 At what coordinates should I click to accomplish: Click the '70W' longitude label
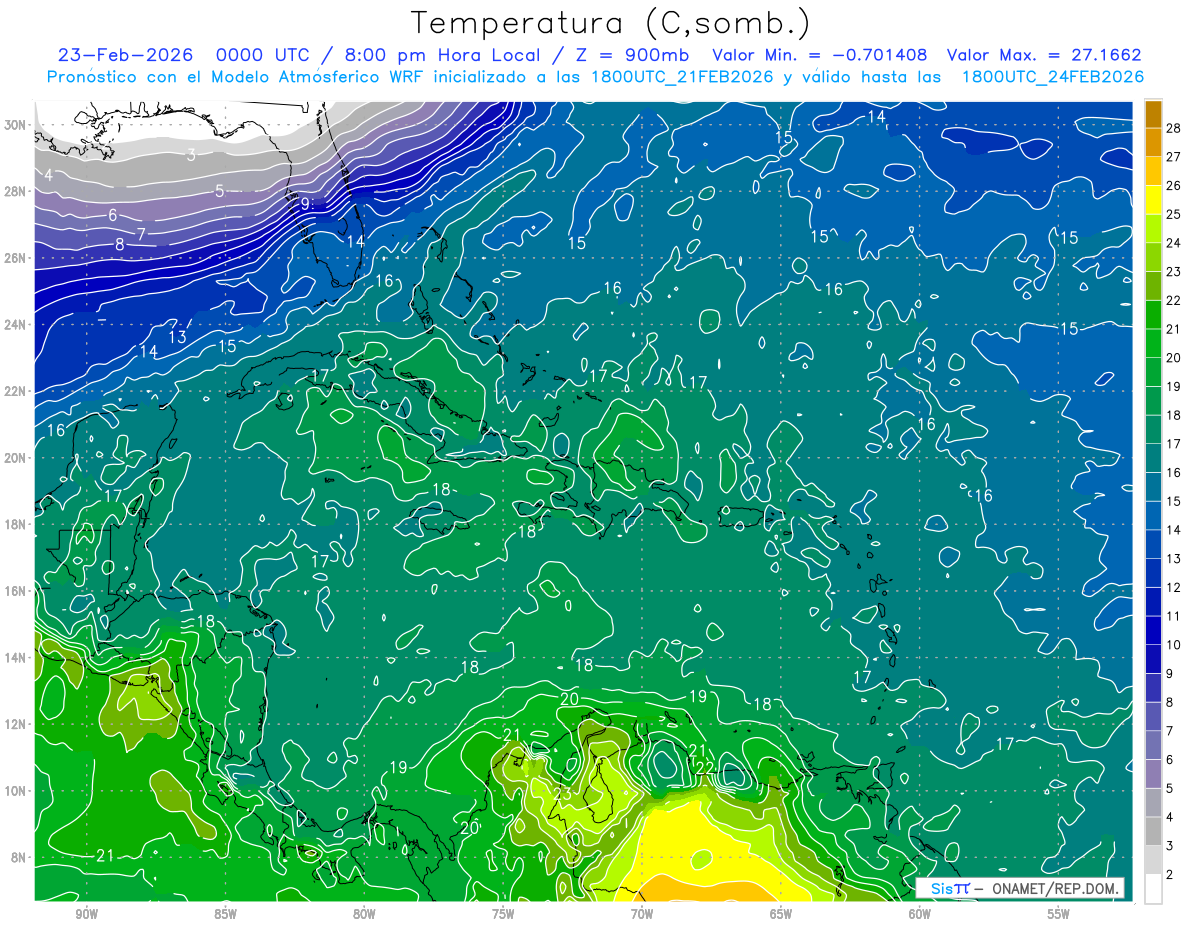click(x=642, y=914)
